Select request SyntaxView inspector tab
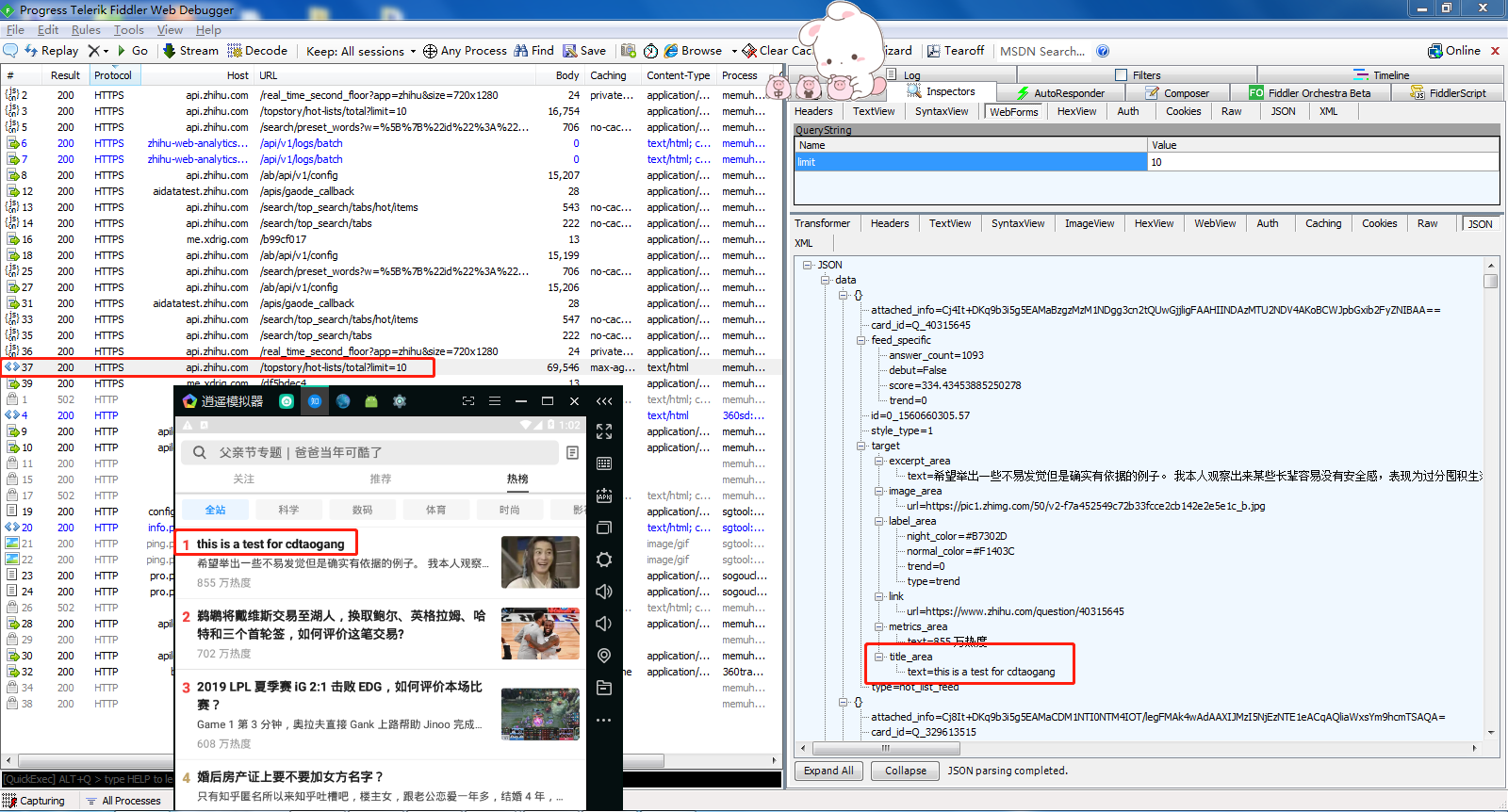The height and width of the screenshot is (812, 1508). point(942,111)
